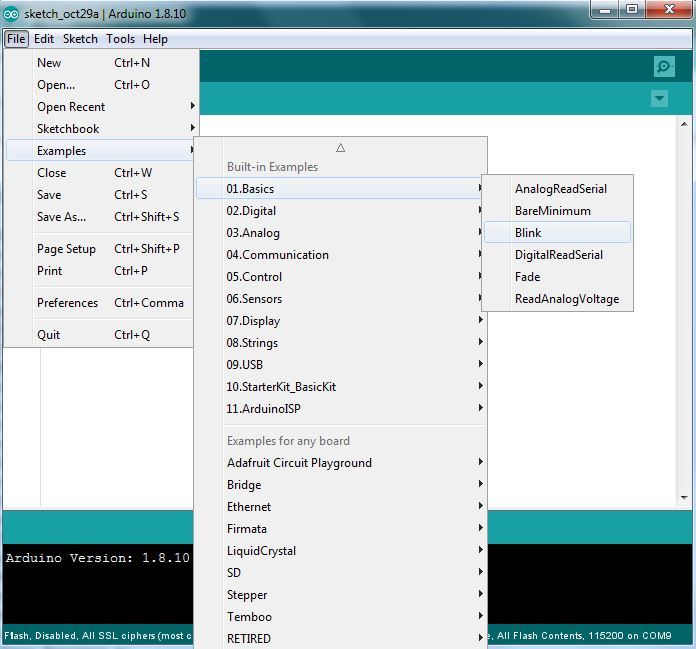
Task: Open the BareMinimum example
Action: [x=557, y=211]
